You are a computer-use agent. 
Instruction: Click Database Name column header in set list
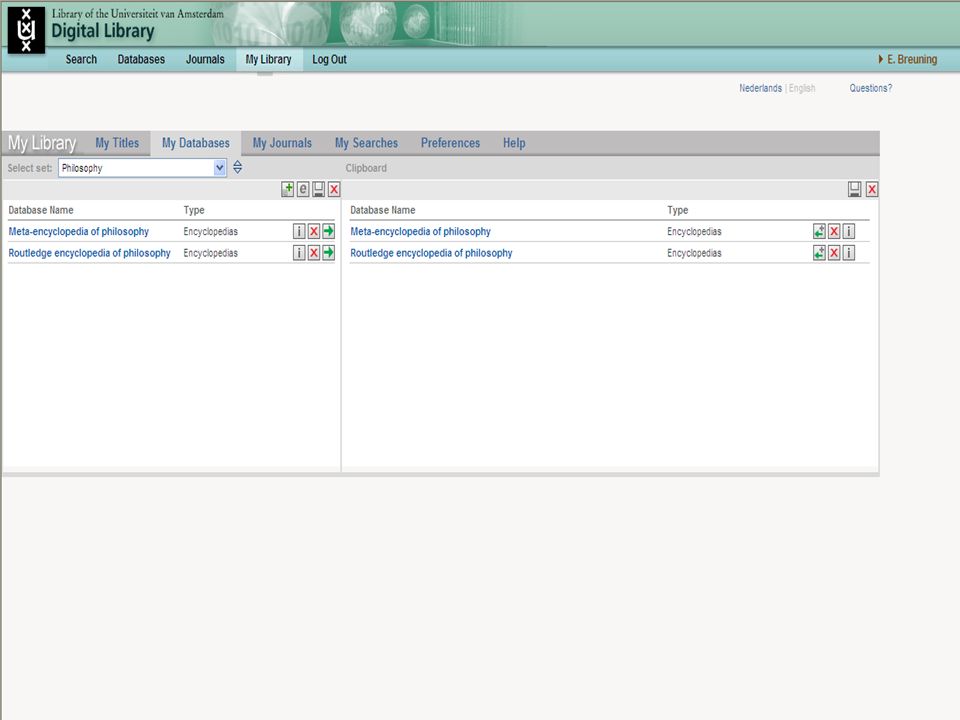pyautogui.click(x=41, y=210)
